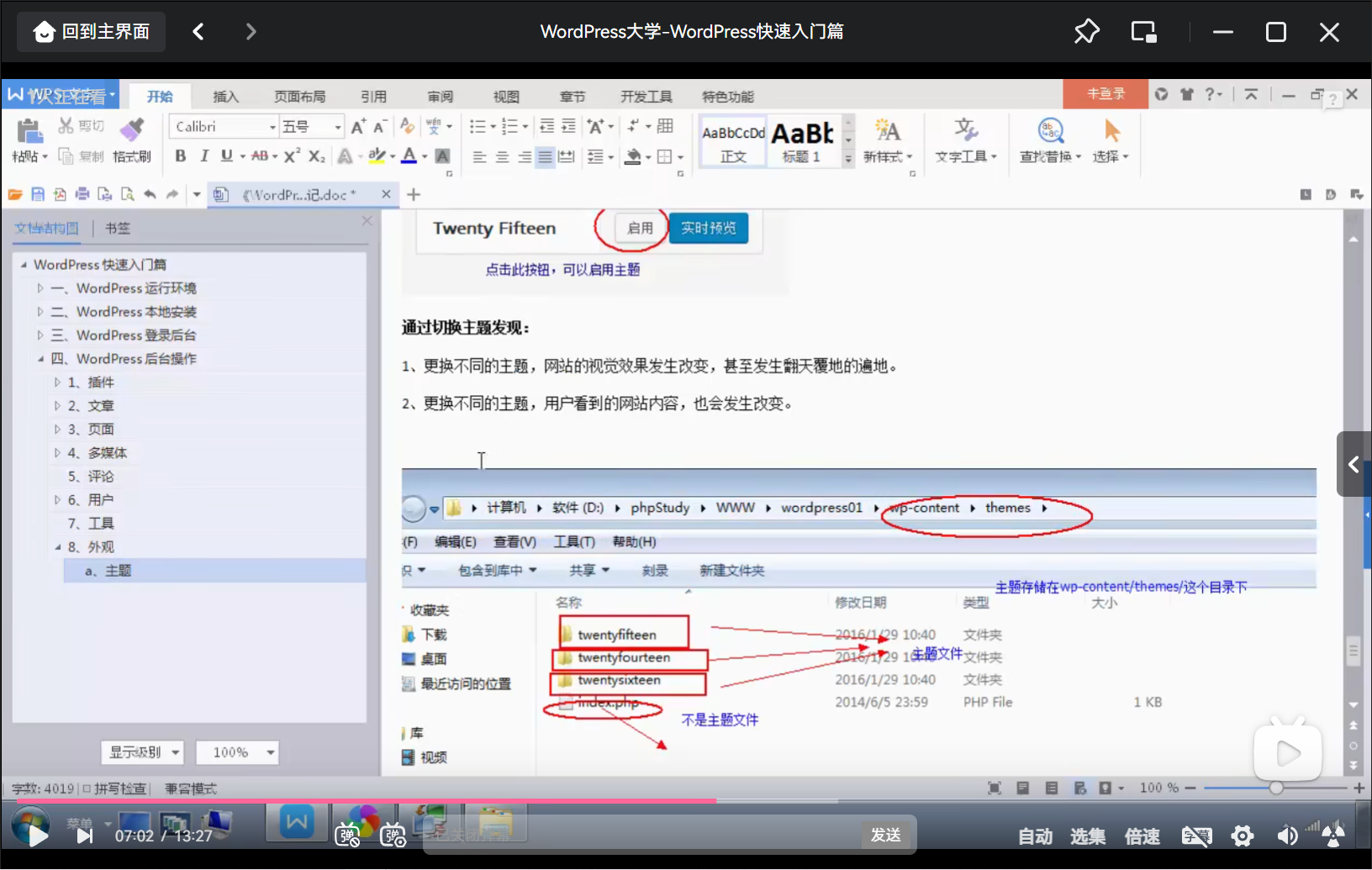Apply superscript X² formatting

pyautogui.click(x=292, y=156)
